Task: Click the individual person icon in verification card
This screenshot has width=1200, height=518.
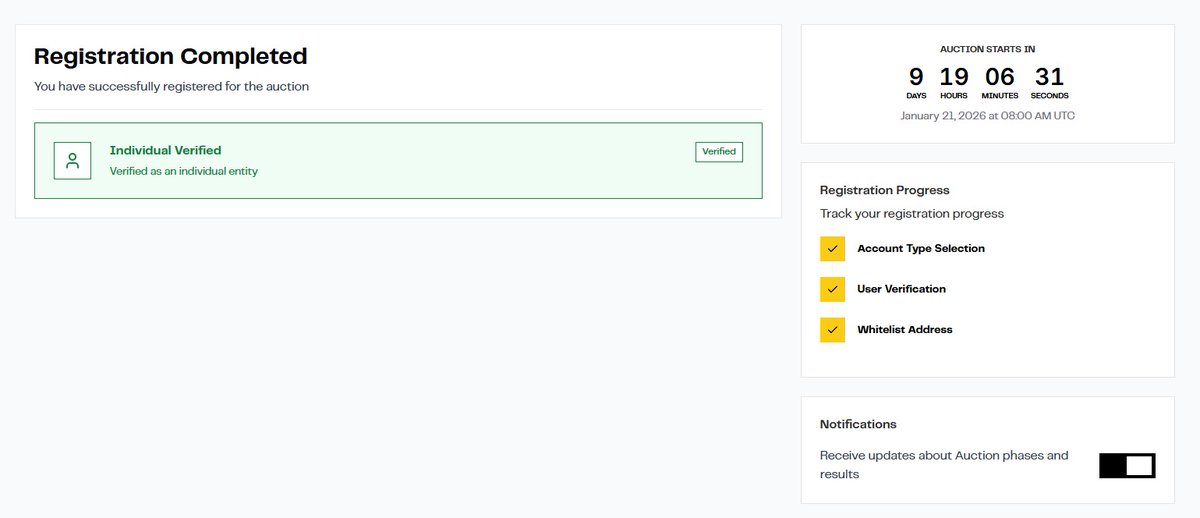Action: [x=72, y=161]
